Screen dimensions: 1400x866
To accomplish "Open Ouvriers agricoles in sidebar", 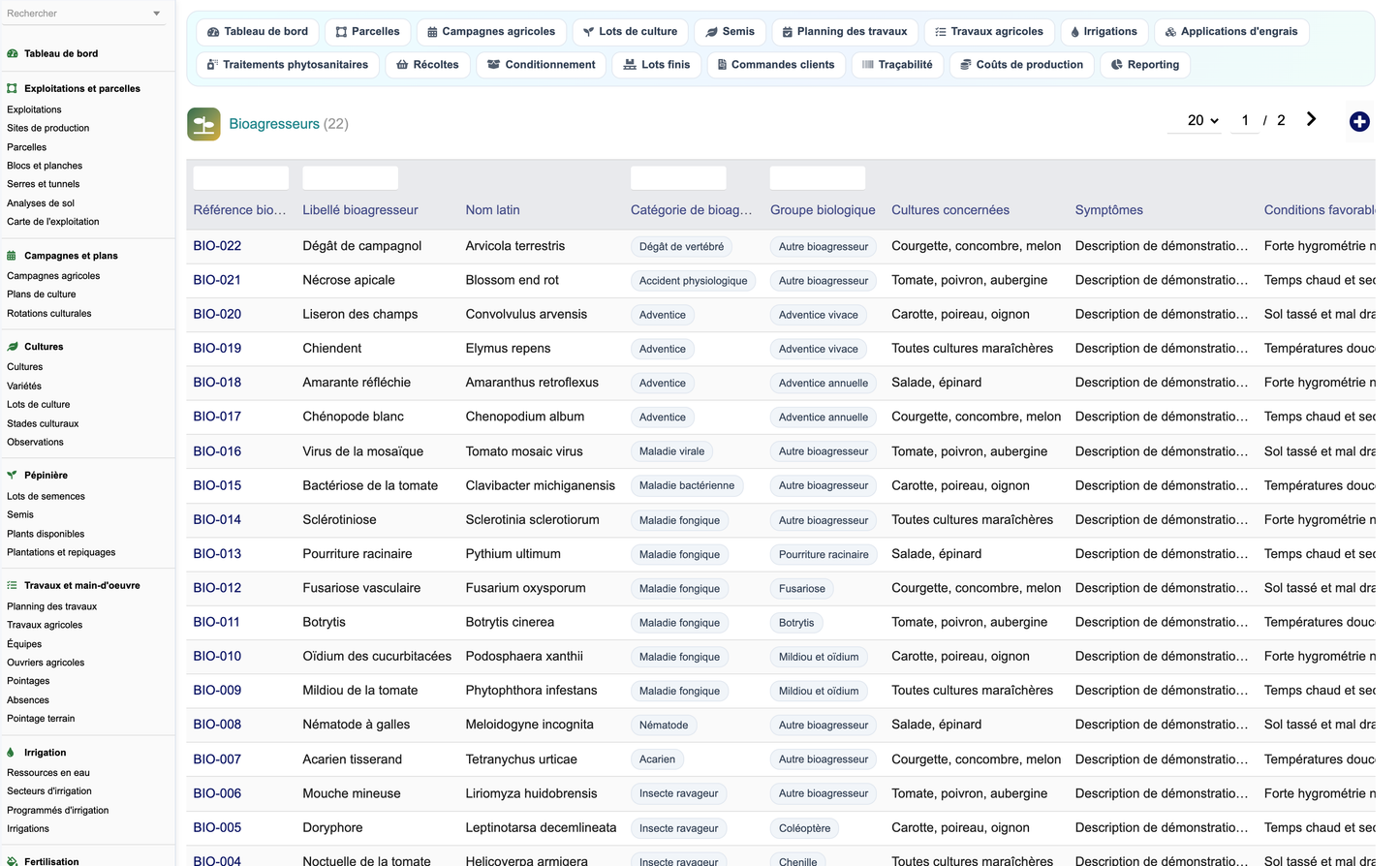I will coord(46,663).
